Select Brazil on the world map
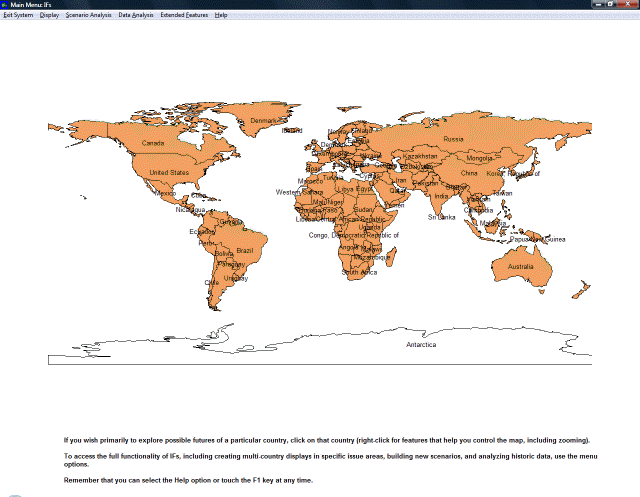 click(244, 249)
